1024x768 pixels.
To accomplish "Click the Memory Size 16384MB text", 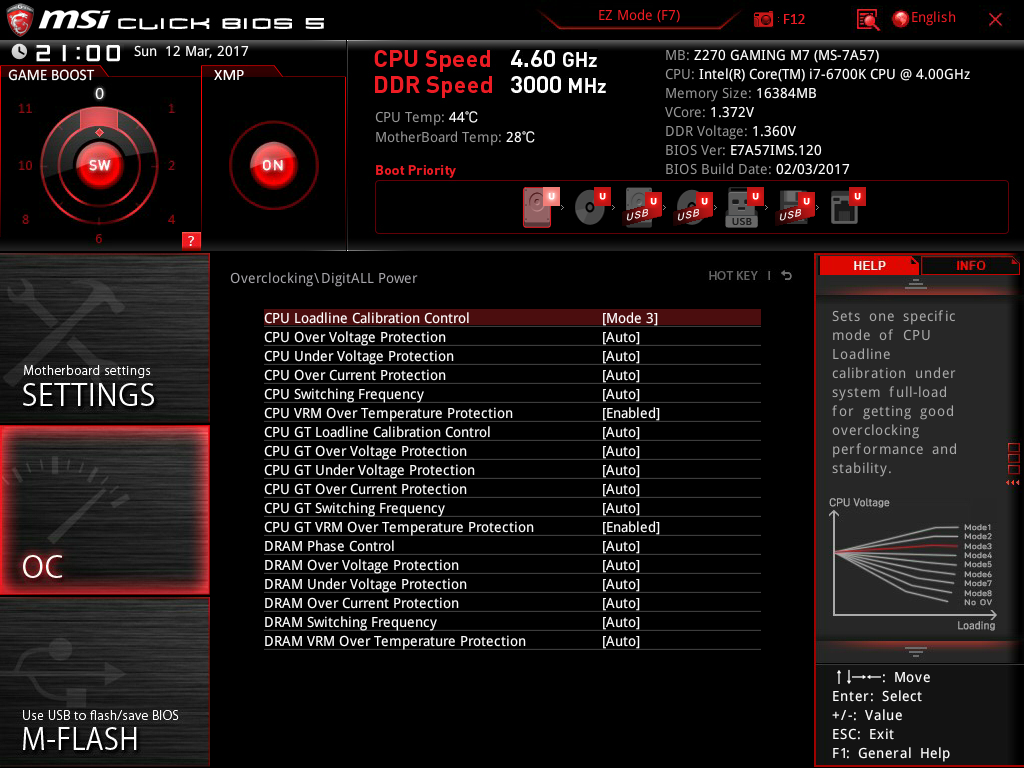I will (x=741, y=93).
